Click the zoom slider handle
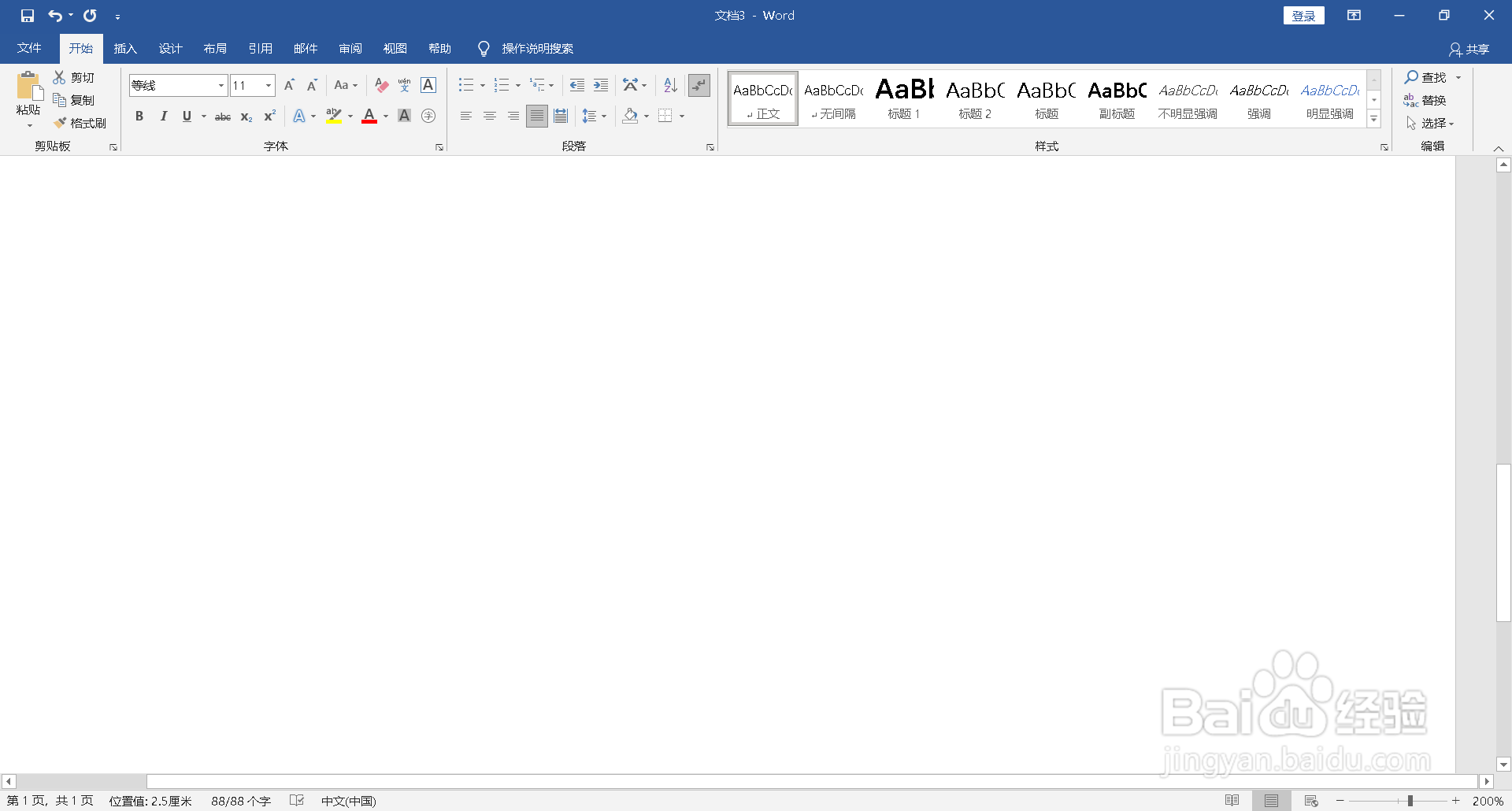Screen dimensions: 1512x811 pyautogui.click(x=1410, y=801)
